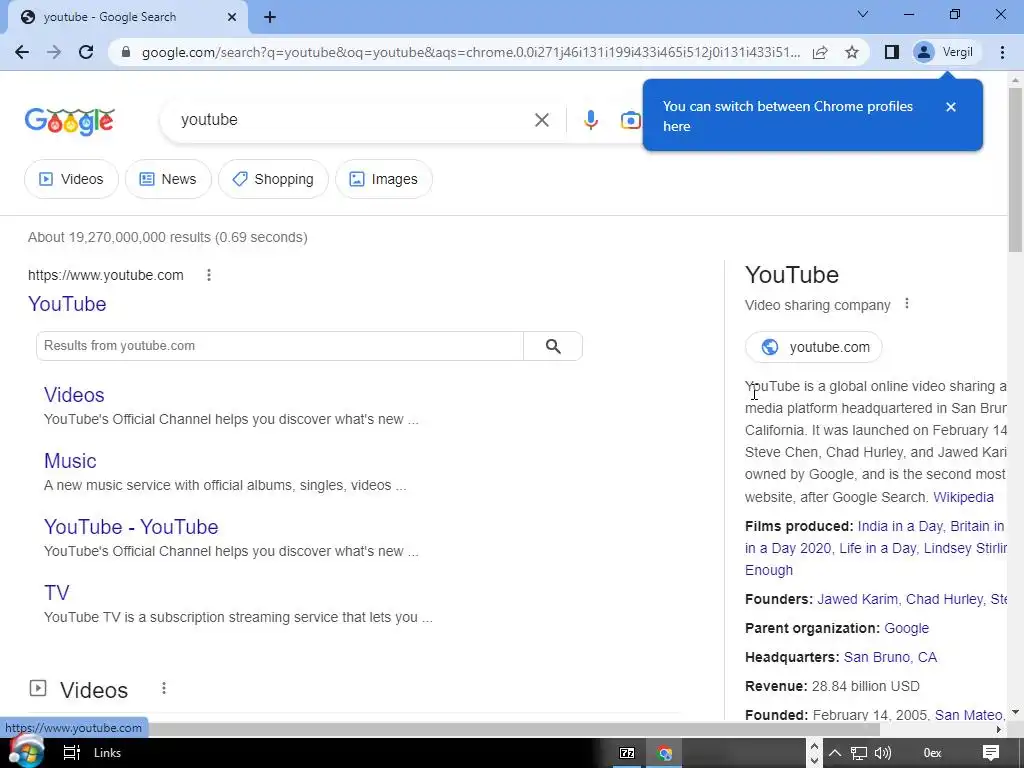Select the Chrome taskbar icon
Screen dimensions: 1024x768
click(665, 753)
